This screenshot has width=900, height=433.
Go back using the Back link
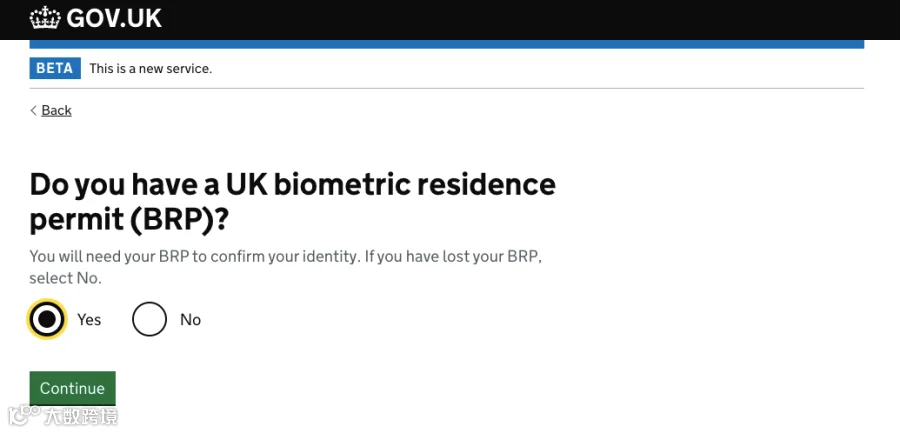56,110
